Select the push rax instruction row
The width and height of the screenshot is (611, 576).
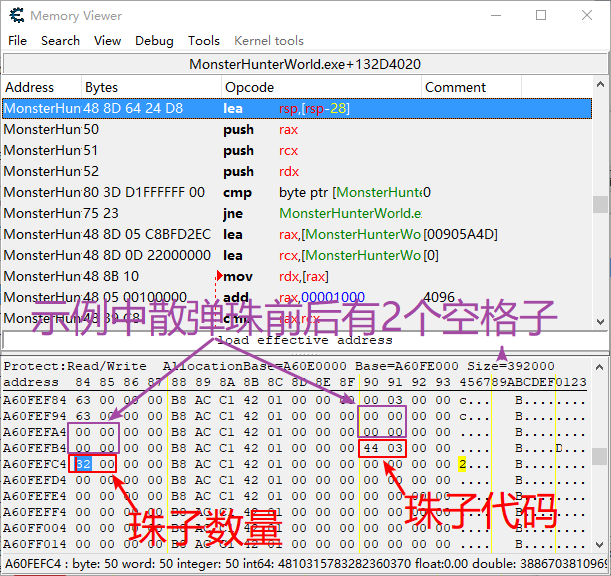[297, 129]
